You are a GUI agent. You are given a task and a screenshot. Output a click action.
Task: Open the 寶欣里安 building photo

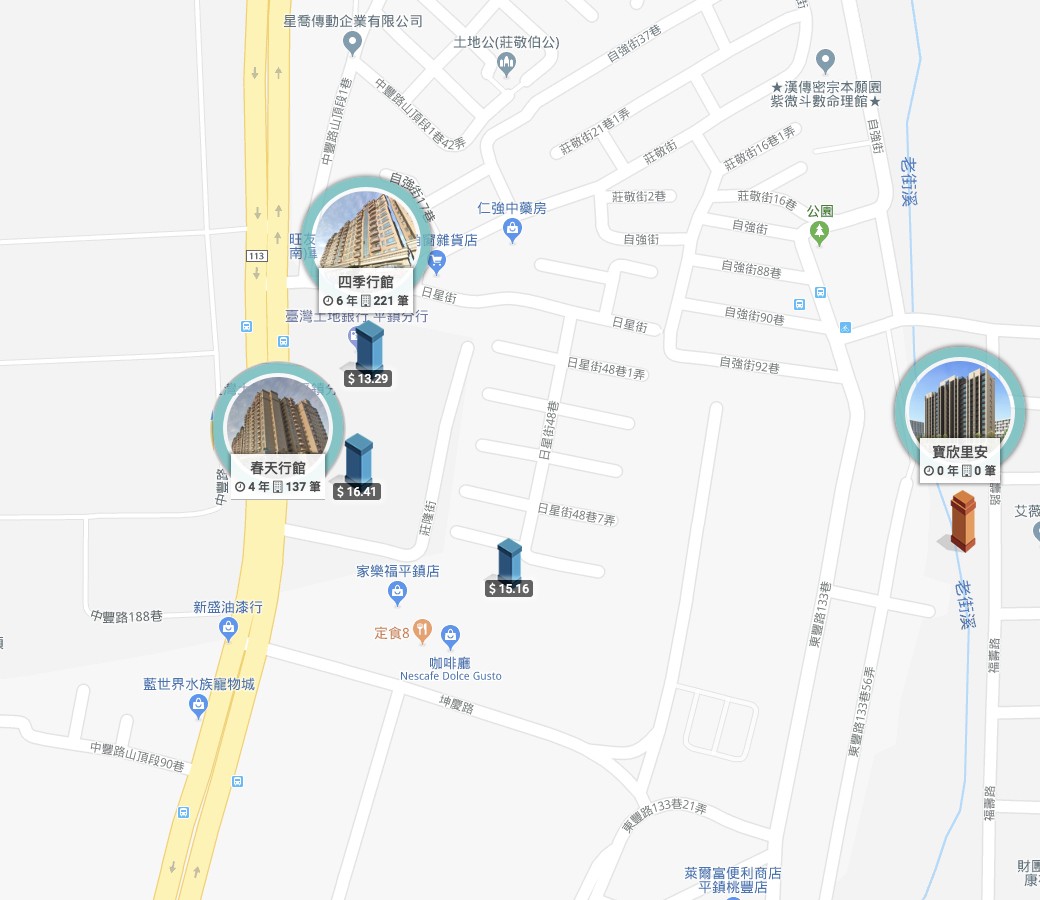[960, 399]
